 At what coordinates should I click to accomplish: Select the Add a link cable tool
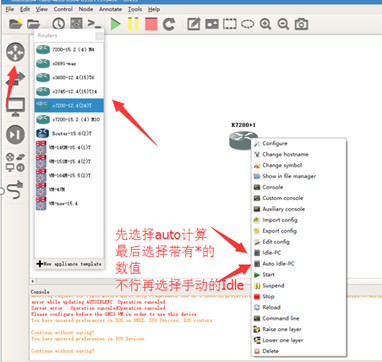point(15,190)
